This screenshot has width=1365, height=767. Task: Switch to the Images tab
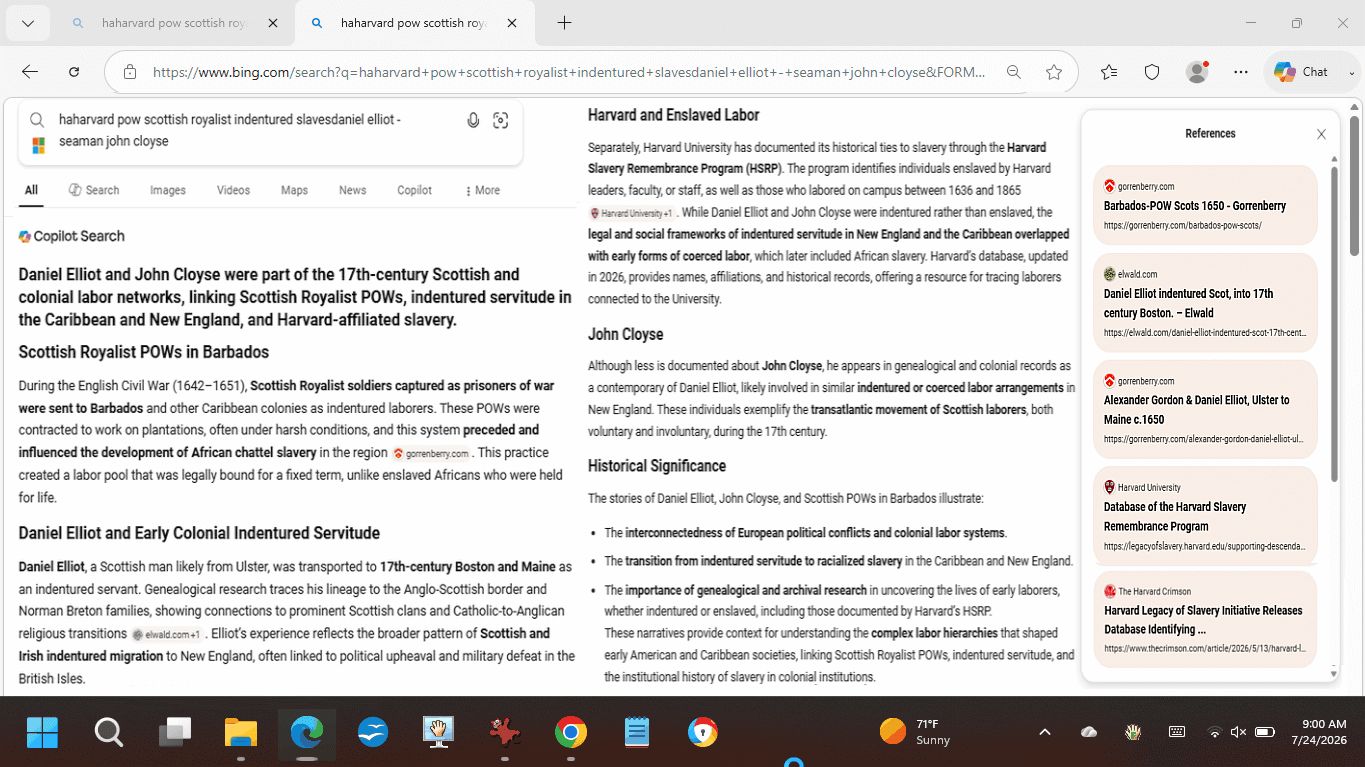click(x=168, y=190)
